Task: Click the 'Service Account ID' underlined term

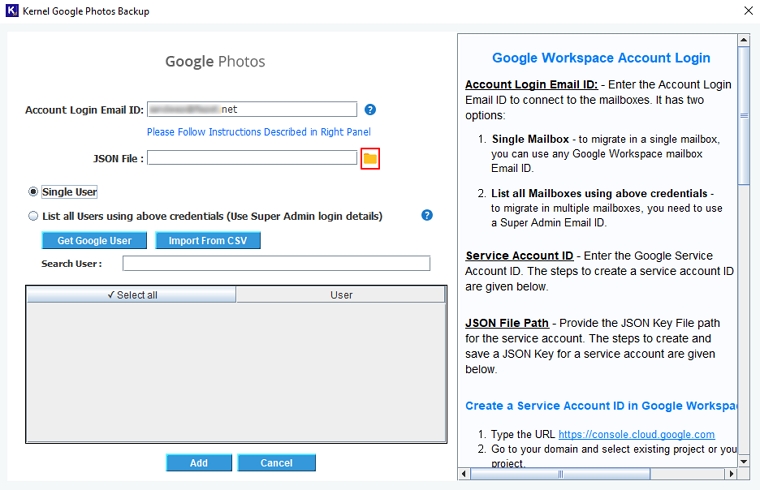Action: [519, 255]
